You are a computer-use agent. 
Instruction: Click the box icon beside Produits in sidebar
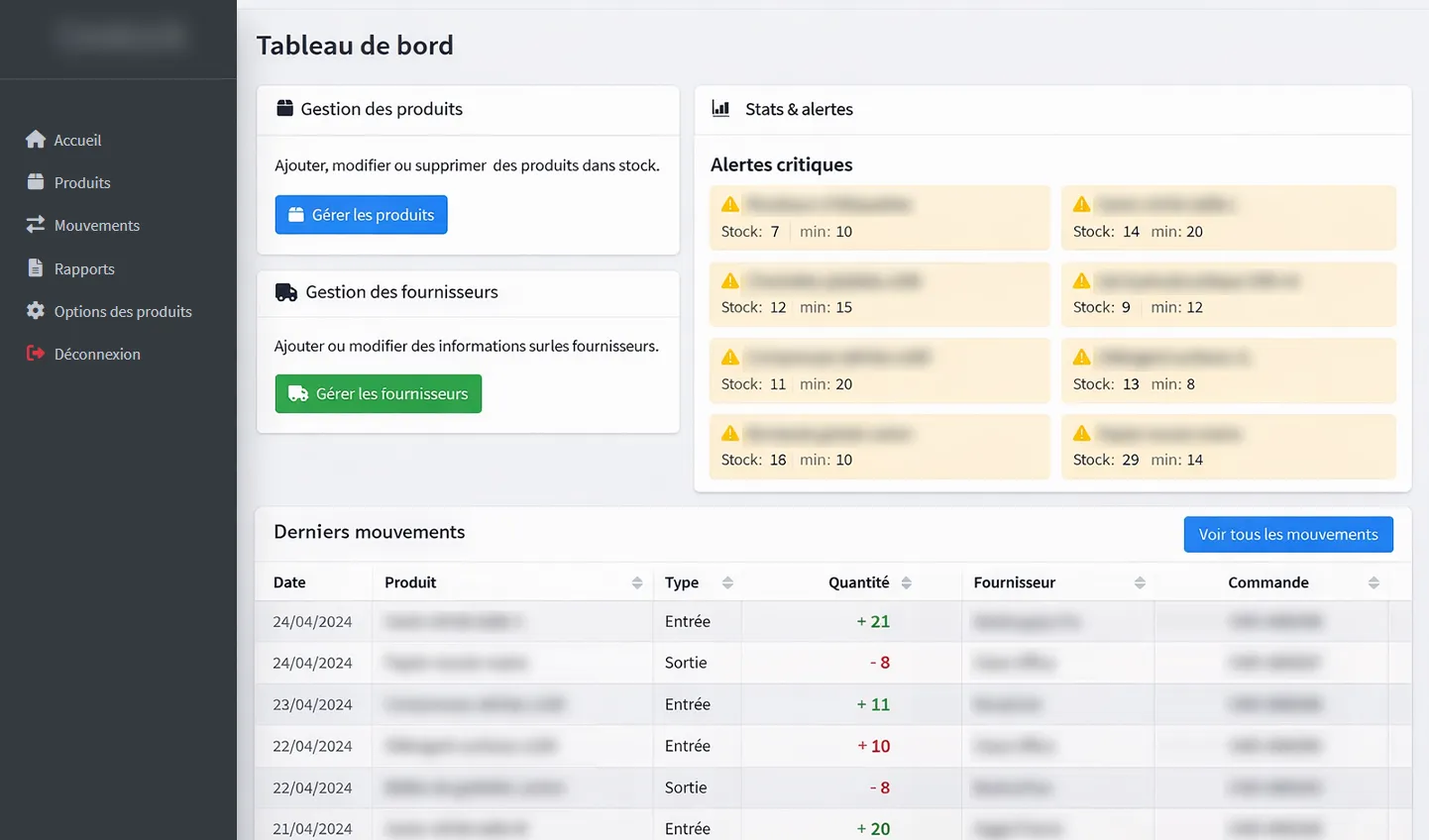click(x=36, y=182)
